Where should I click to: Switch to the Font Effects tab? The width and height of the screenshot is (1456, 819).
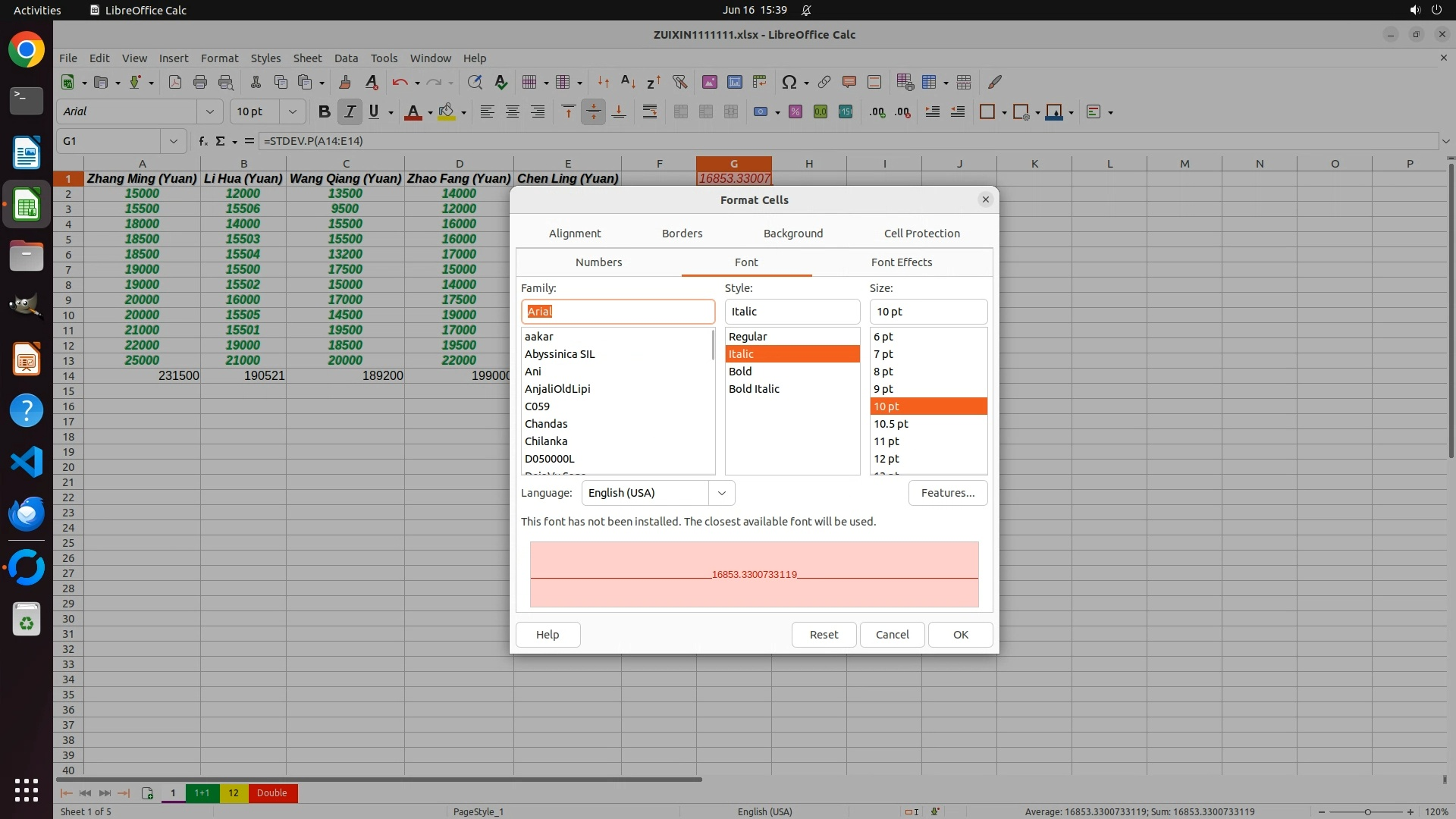901,262
